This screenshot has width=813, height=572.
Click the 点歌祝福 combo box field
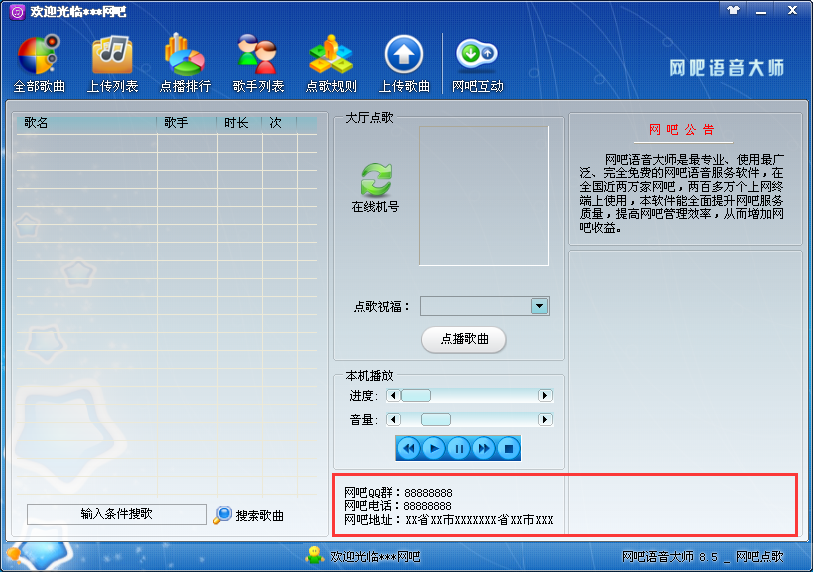coord(484,306)
